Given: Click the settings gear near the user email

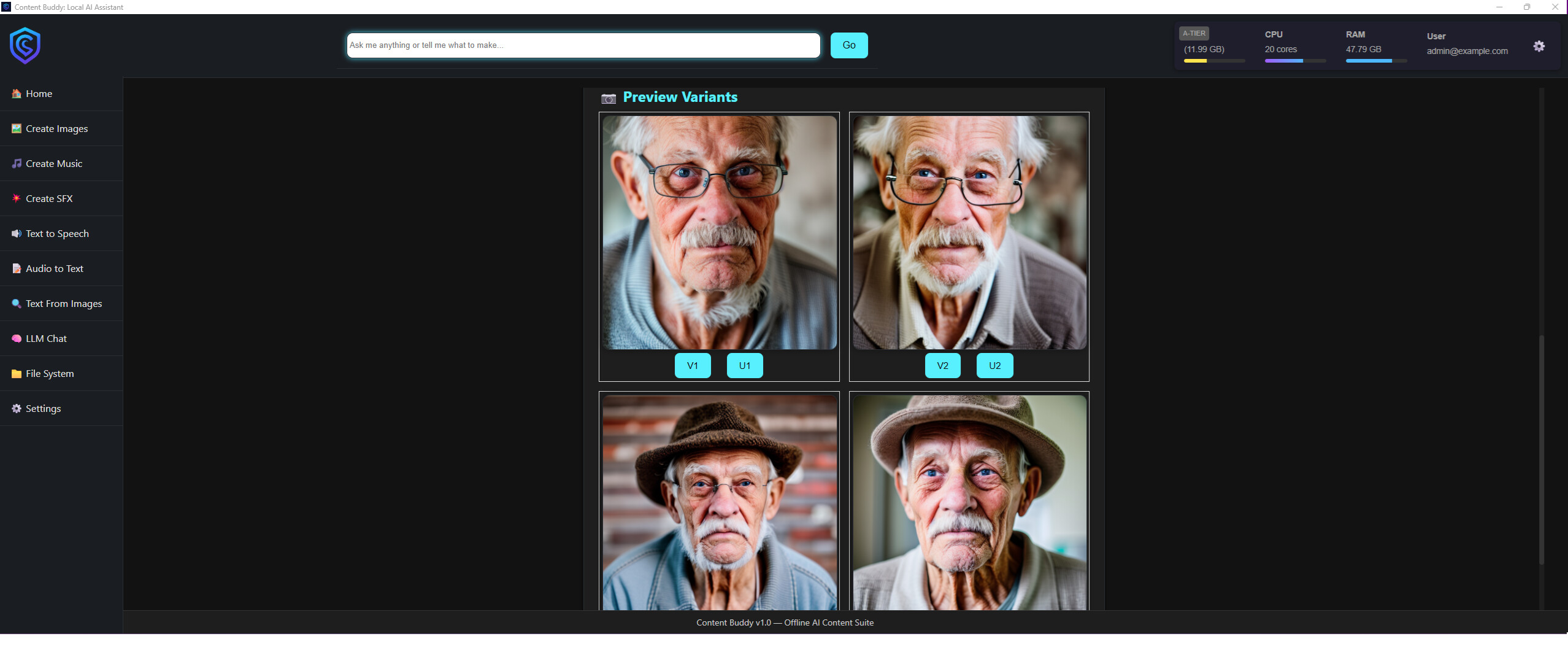Looking at the screenshot, I should tap(1539, 46).
